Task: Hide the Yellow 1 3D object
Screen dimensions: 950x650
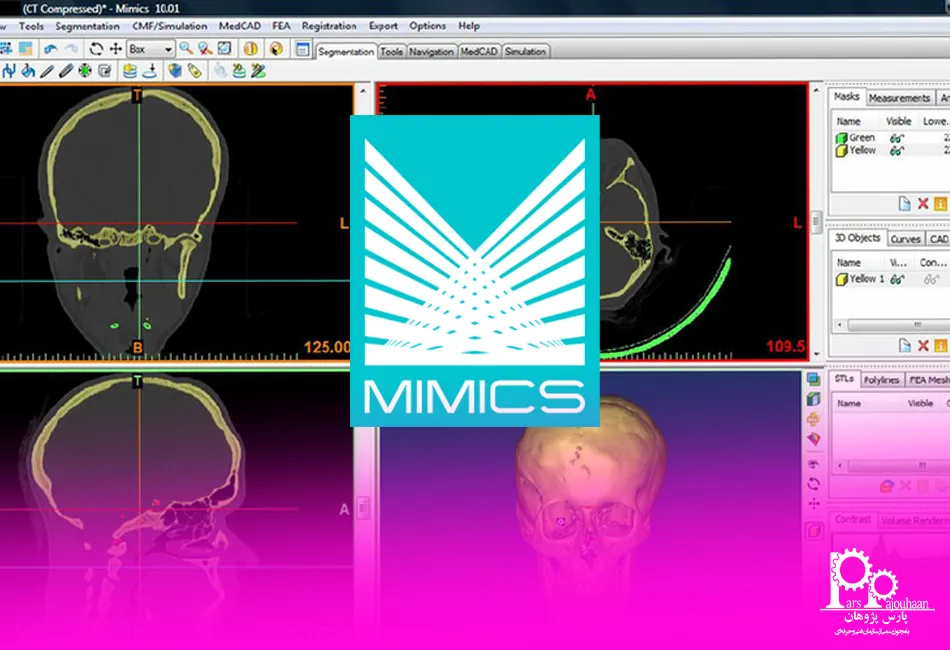Action: point(897,279)
